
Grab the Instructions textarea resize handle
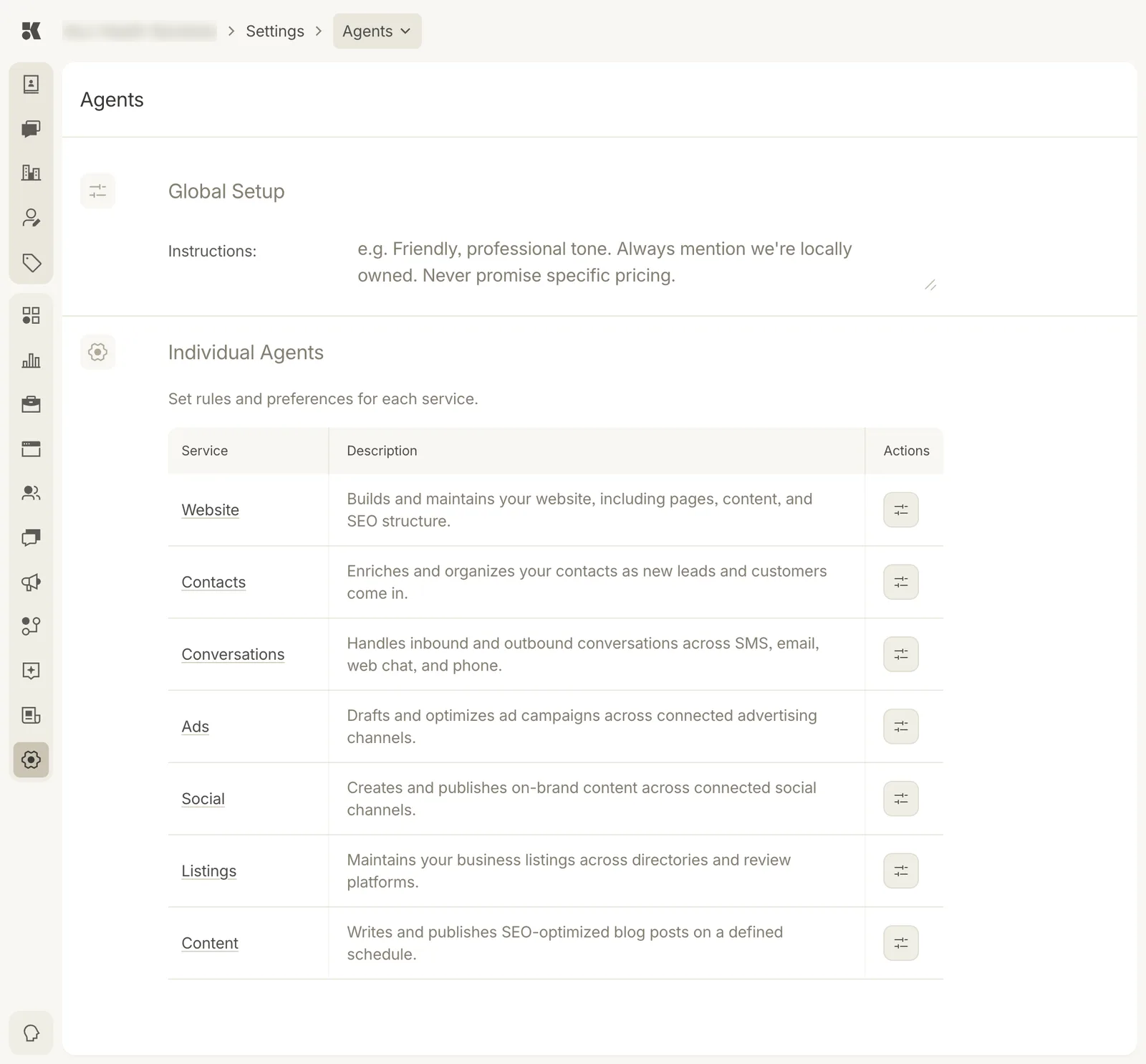tap(930, 285)
